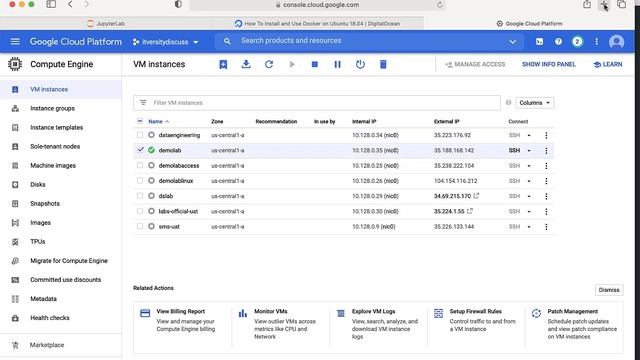Check the demolablinux instance checkbox
This screenshot has height=360, width=640.
point(140,180)
